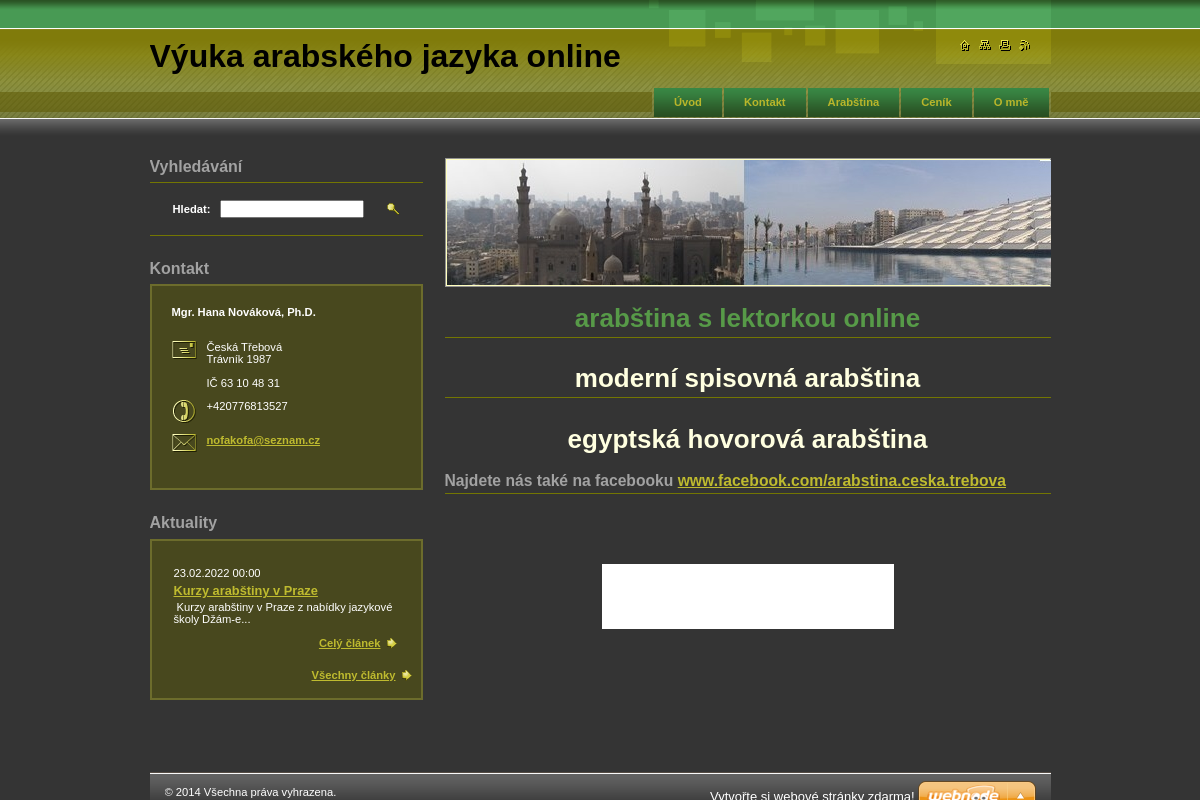Open the article Kurzy arabštiny v Praze

point(245,590)
